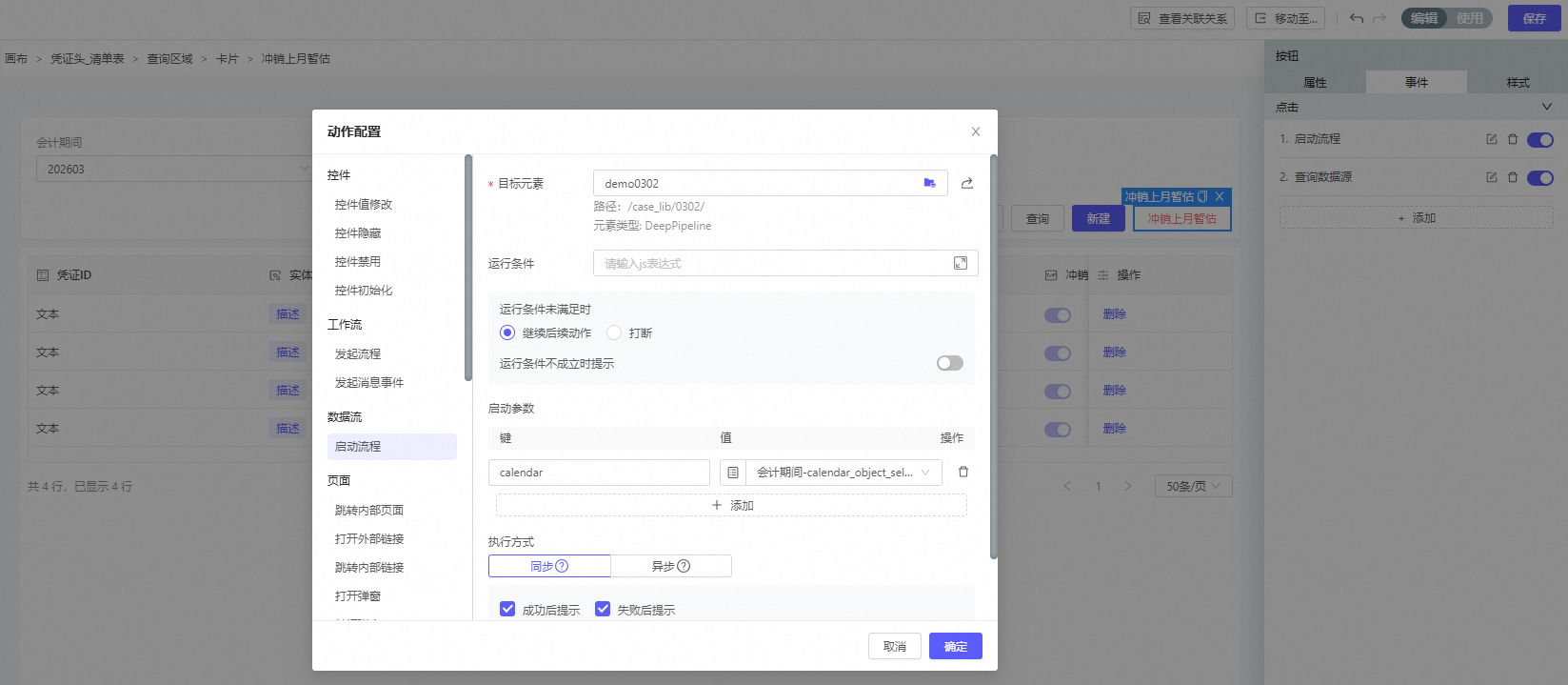Toggle 运行条件不成立时提示 switch
This screenshot has width=1568, height=685.
(949, 363)
